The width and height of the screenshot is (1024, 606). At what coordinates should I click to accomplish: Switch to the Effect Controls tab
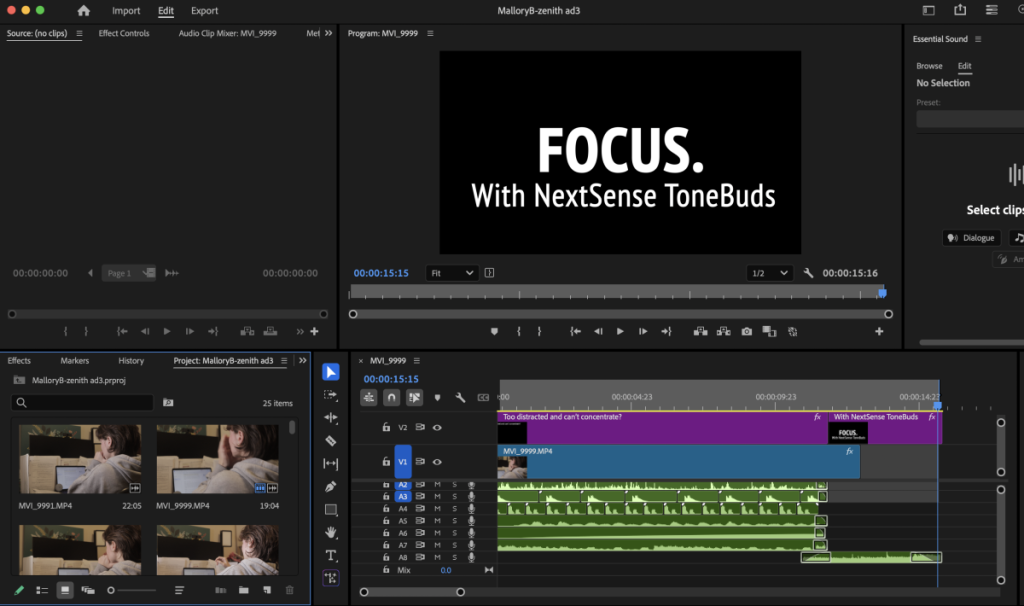(x=124, y=33)
